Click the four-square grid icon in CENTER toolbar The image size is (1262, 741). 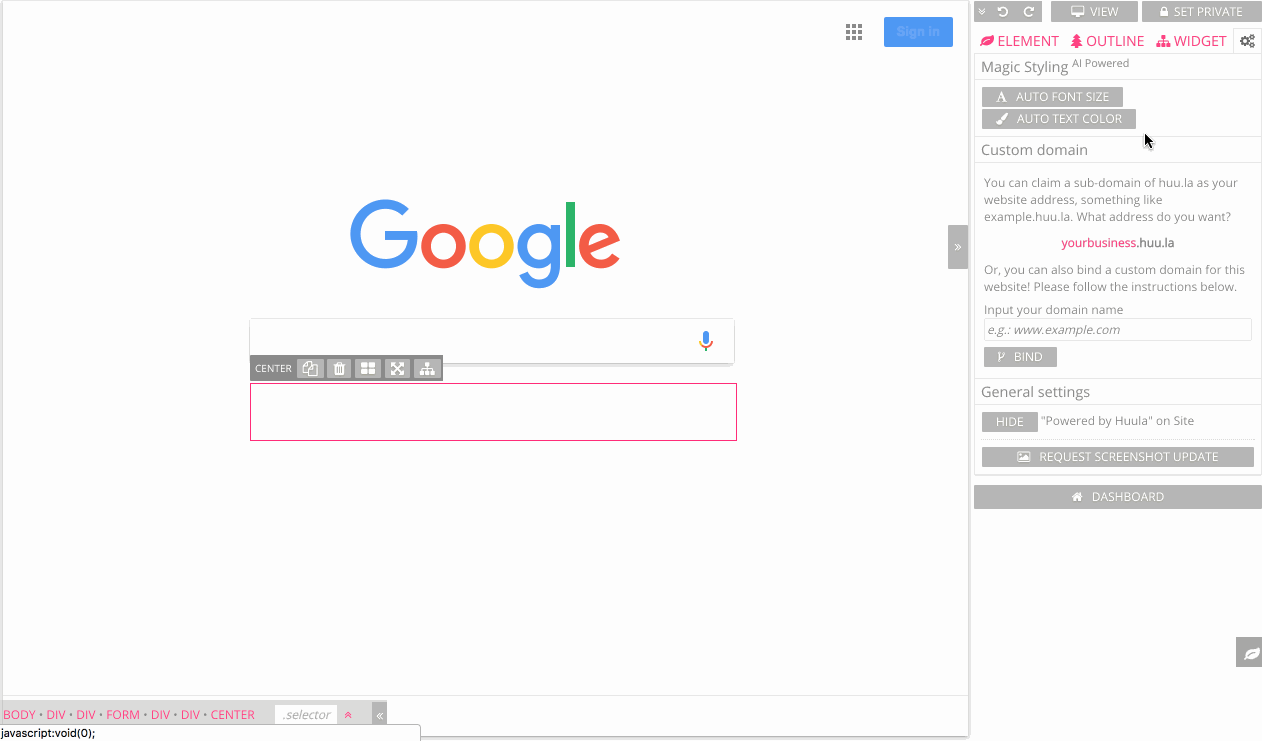(x=368, y=369)
